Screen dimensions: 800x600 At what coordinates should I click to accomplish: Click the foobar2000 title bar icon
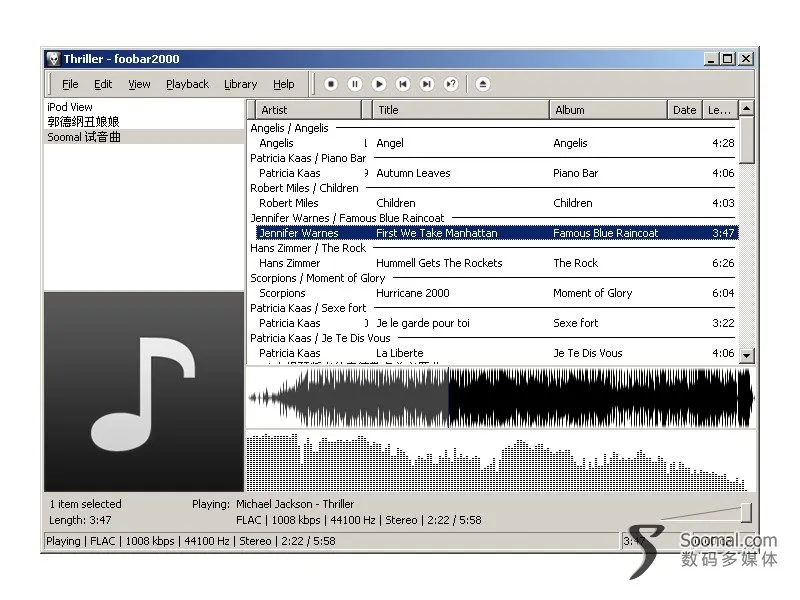tap(53, 59)
